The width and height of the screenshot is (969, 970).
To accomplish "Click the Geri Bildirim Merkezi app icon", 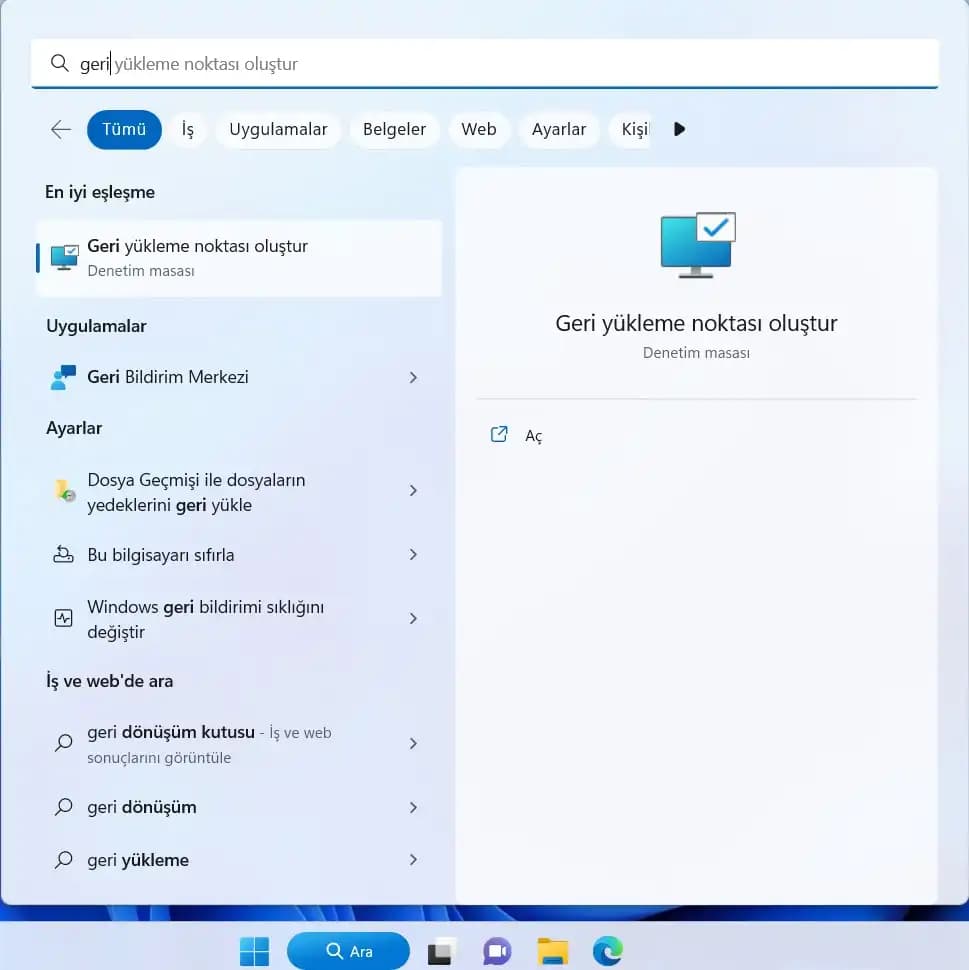I will pos(63,377).
